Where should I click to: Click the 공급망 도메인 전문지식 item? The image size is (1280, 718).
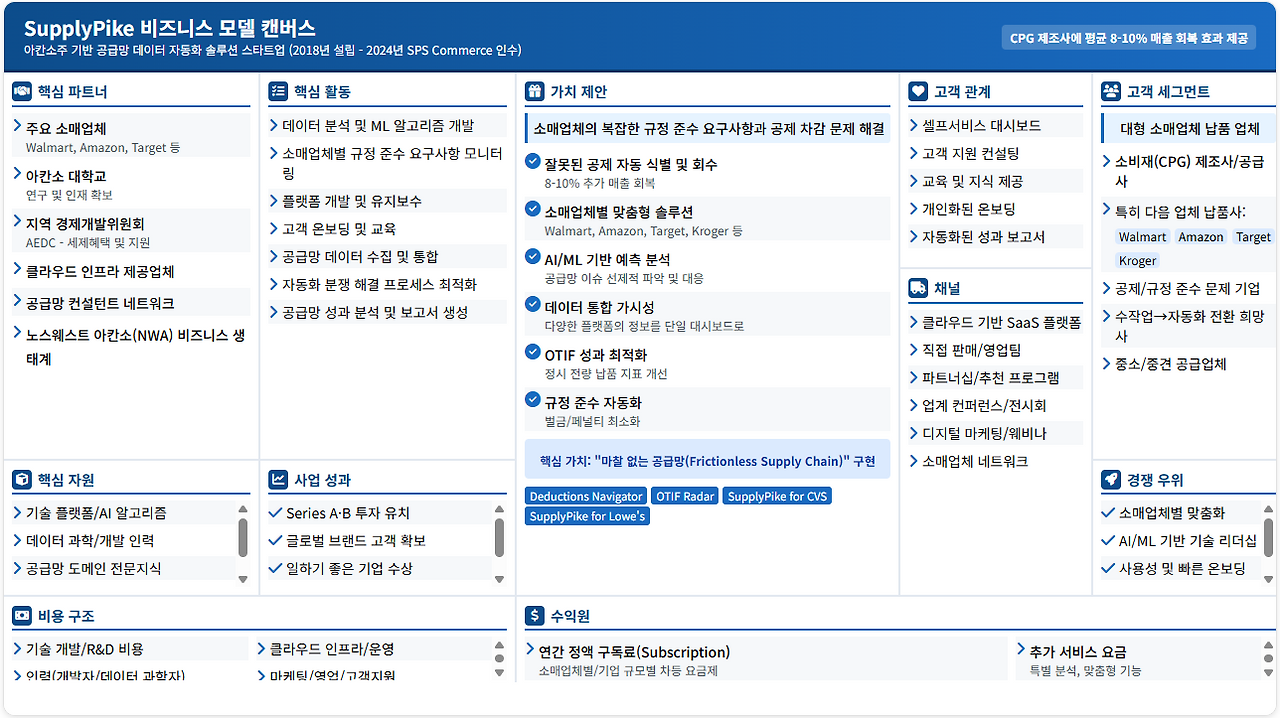pyautogui.click(x=124, y=569)
